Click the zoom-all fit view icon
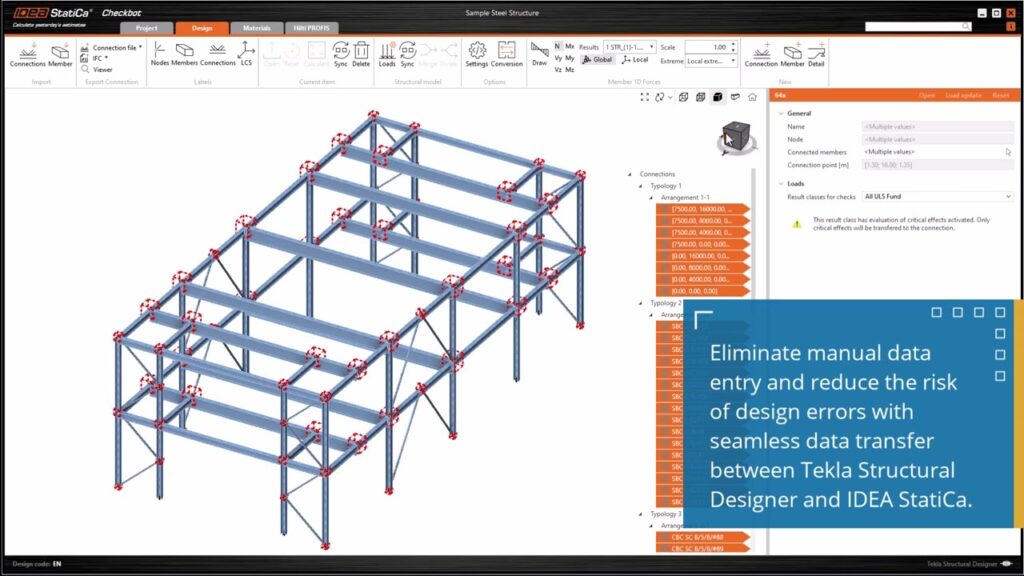This screenshot has width=1024, height=576. (x=645, y=97)
